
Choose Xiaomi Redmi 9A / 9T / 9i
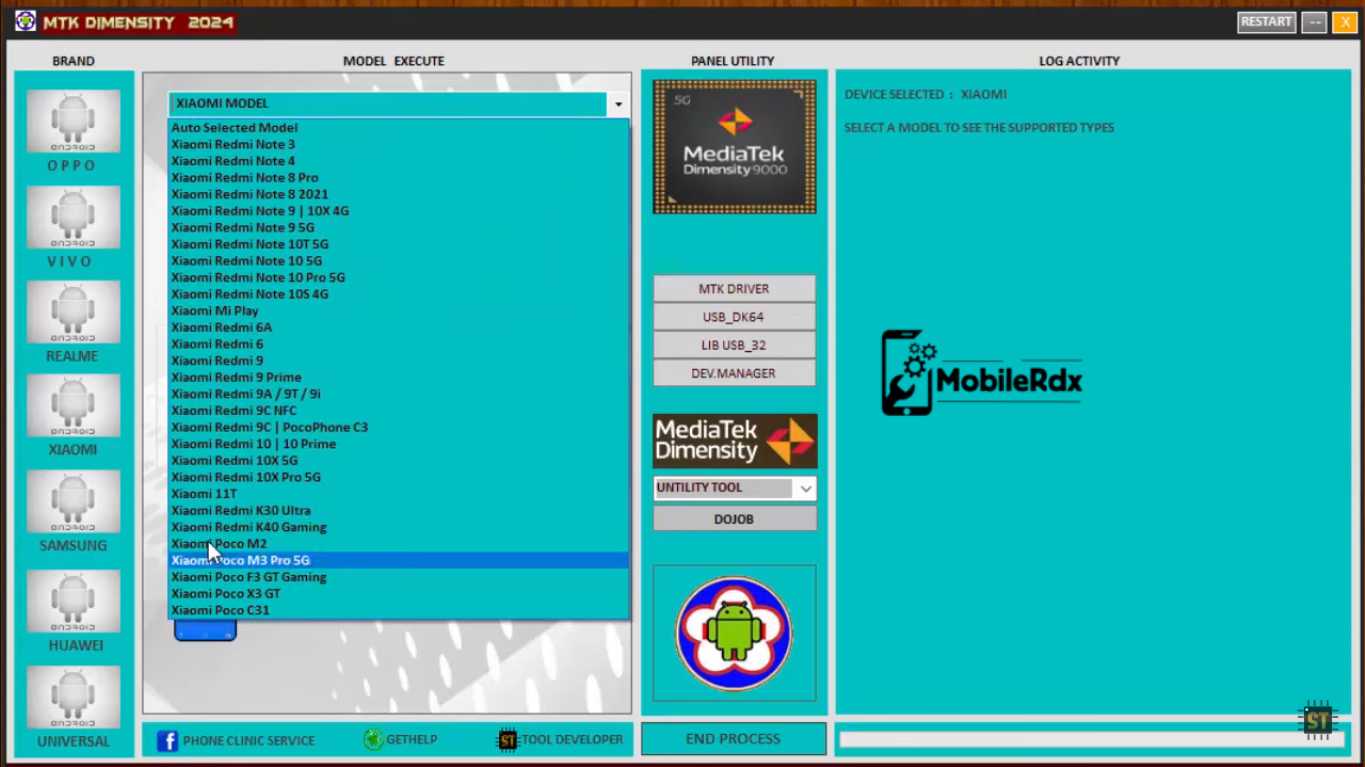click(x=398, y=394)
